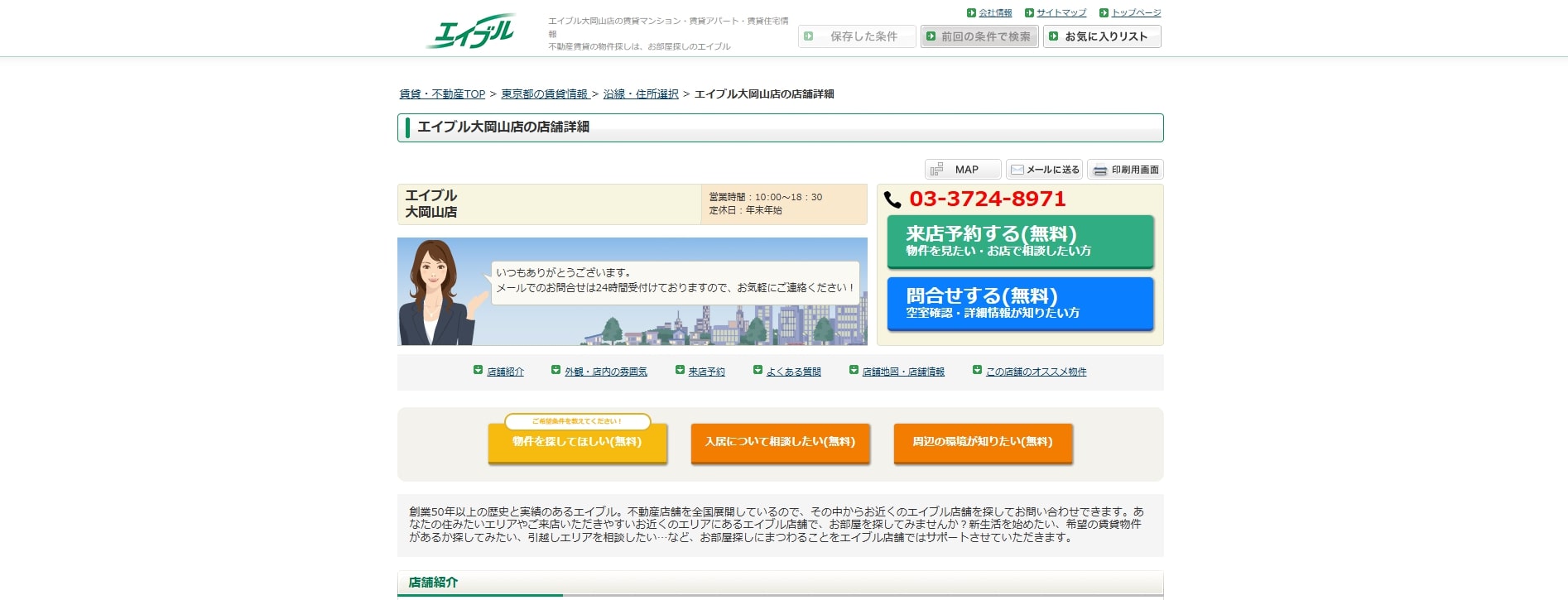Viewport: 1568px width, 600px height.
Task: Click the green arrow icon beside サイトマップ
Action: 1029,12
